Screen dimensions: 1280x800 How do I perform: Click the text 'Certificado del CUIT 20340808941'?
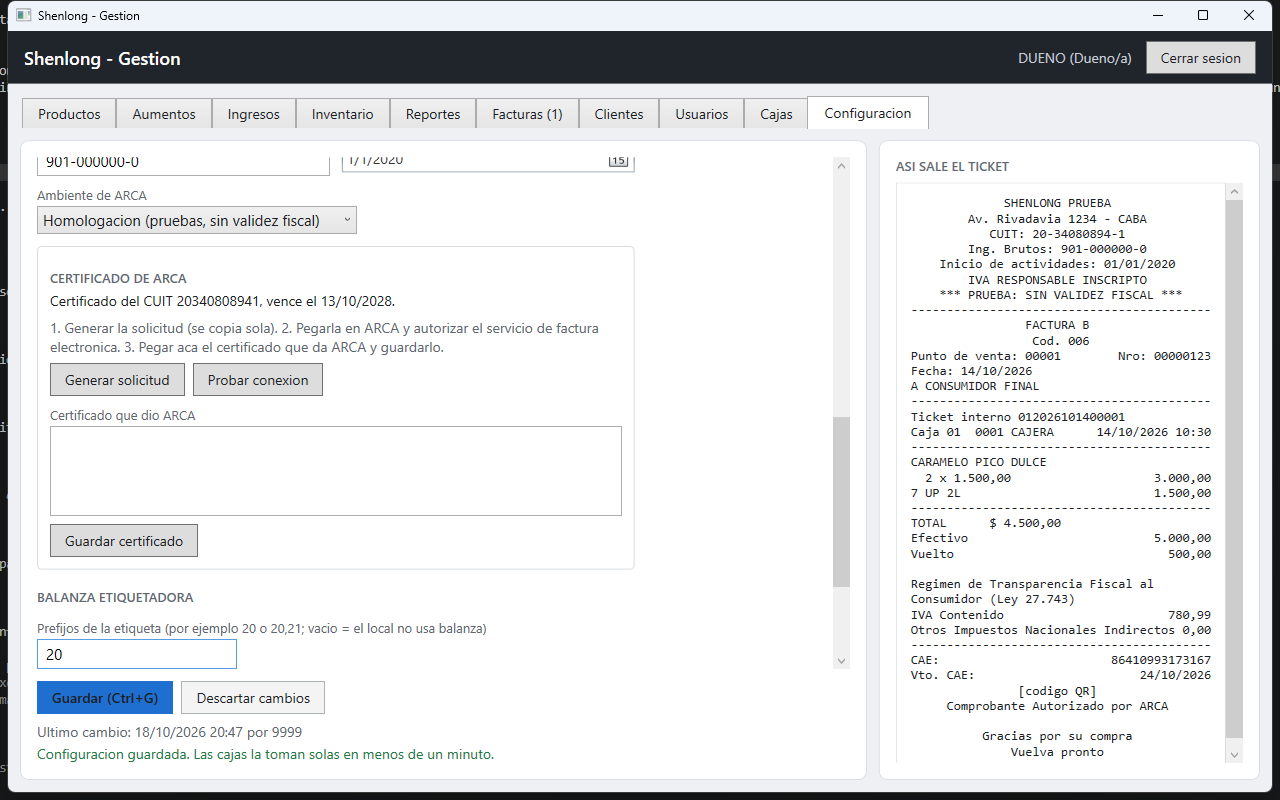point(156,301)
